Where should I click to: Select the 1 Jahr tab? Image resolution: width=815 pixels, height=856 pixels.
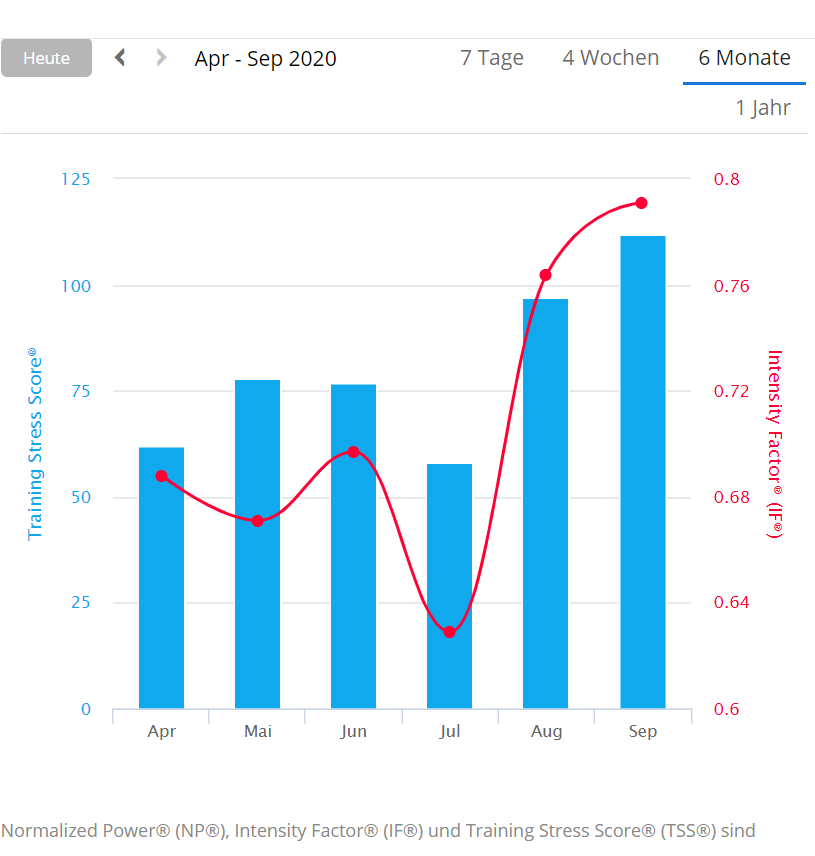(763, 108)
